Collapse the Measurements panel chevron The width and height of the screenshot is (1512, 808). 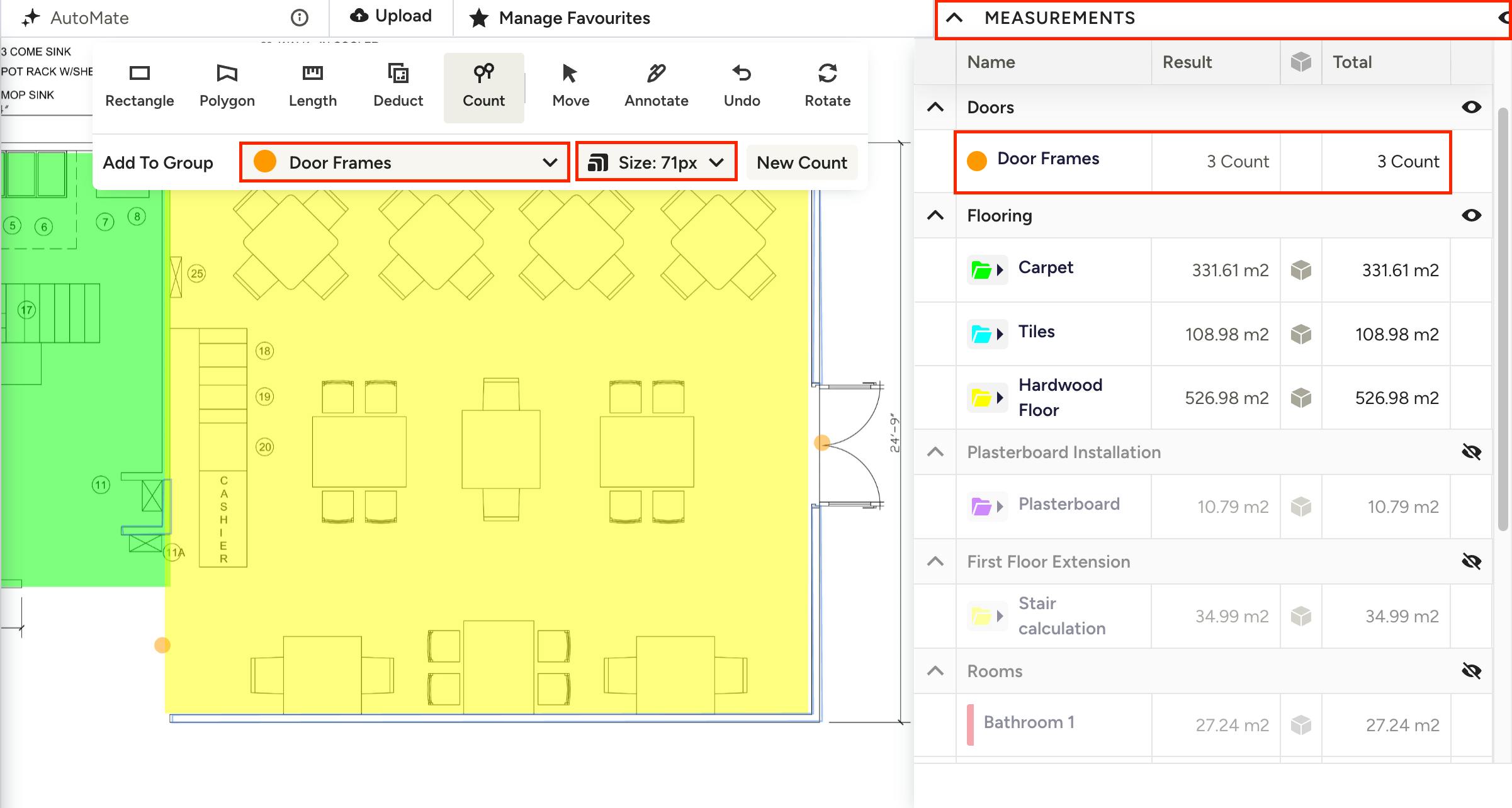(x=954, y=18)
